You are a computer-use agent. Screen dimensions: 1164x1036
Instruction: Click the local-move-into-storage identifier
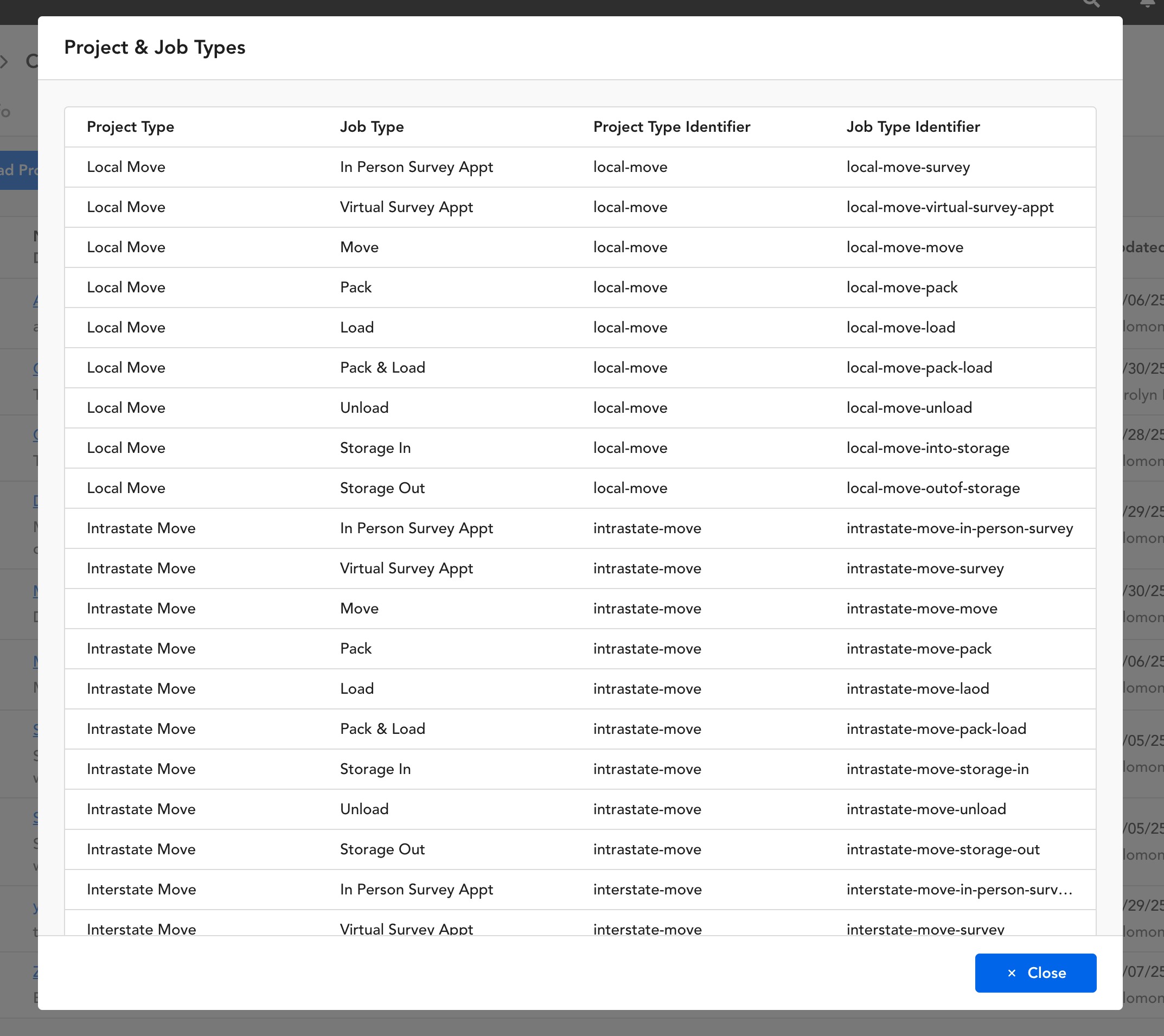tap(928, 448)
